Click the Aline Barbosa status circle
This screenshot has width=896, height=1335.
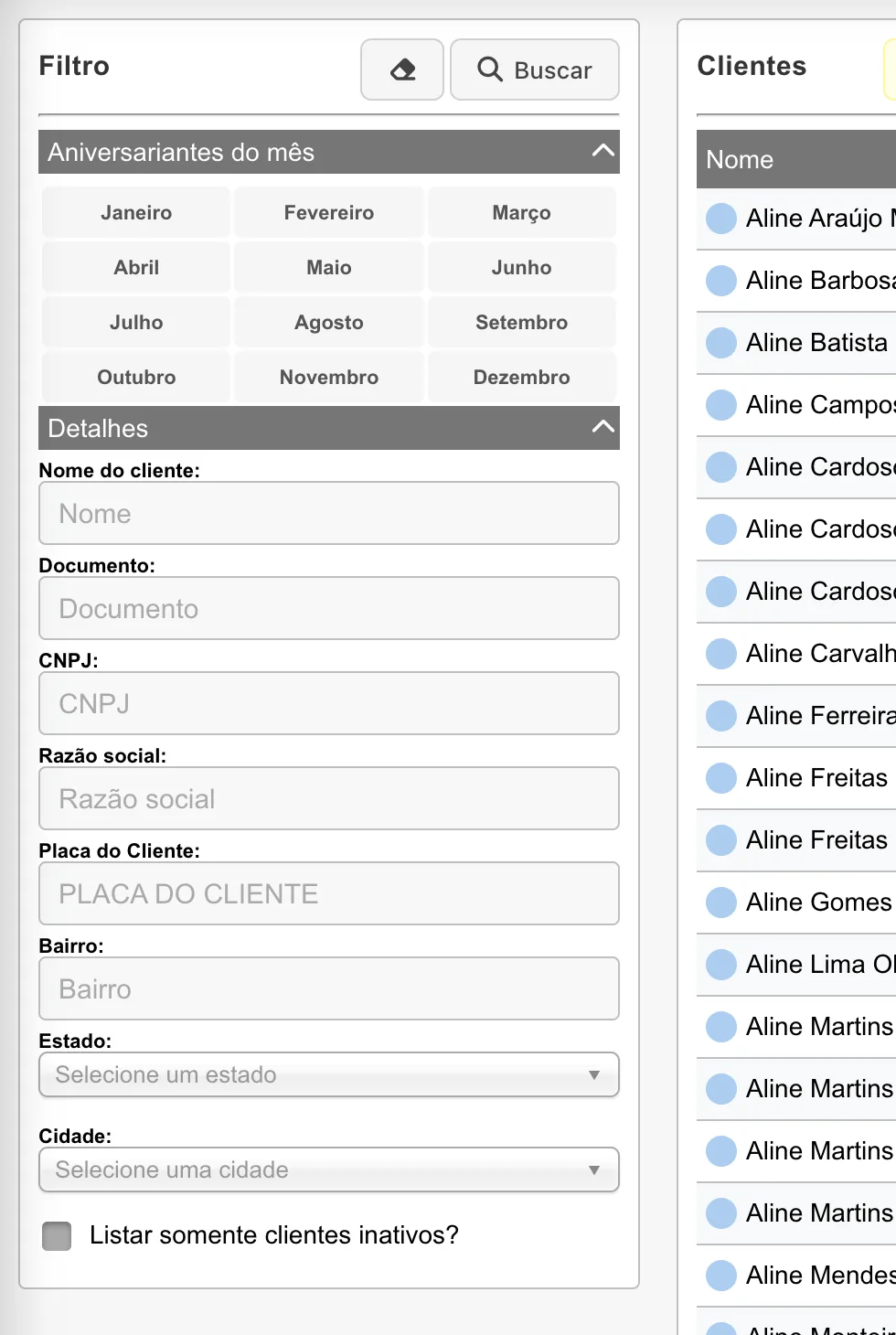tap(721, 281)
